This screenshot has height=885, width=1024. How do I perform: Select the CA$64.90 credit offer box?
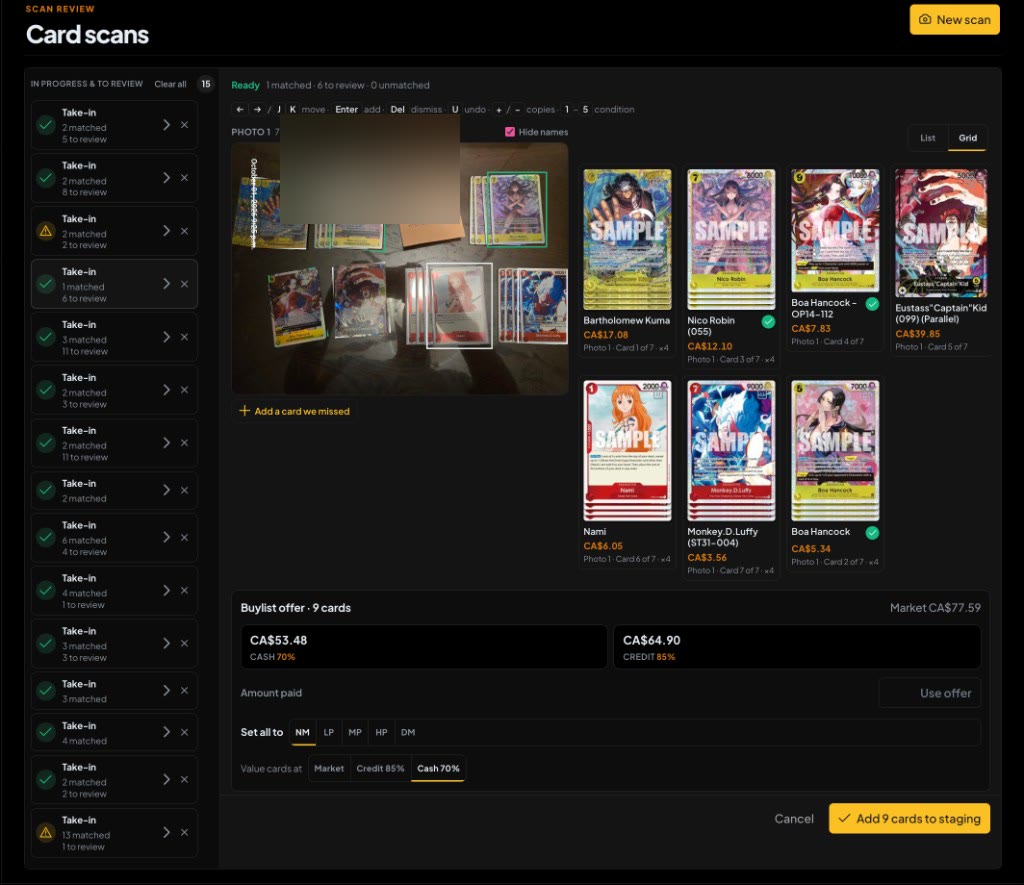(797, 647)
